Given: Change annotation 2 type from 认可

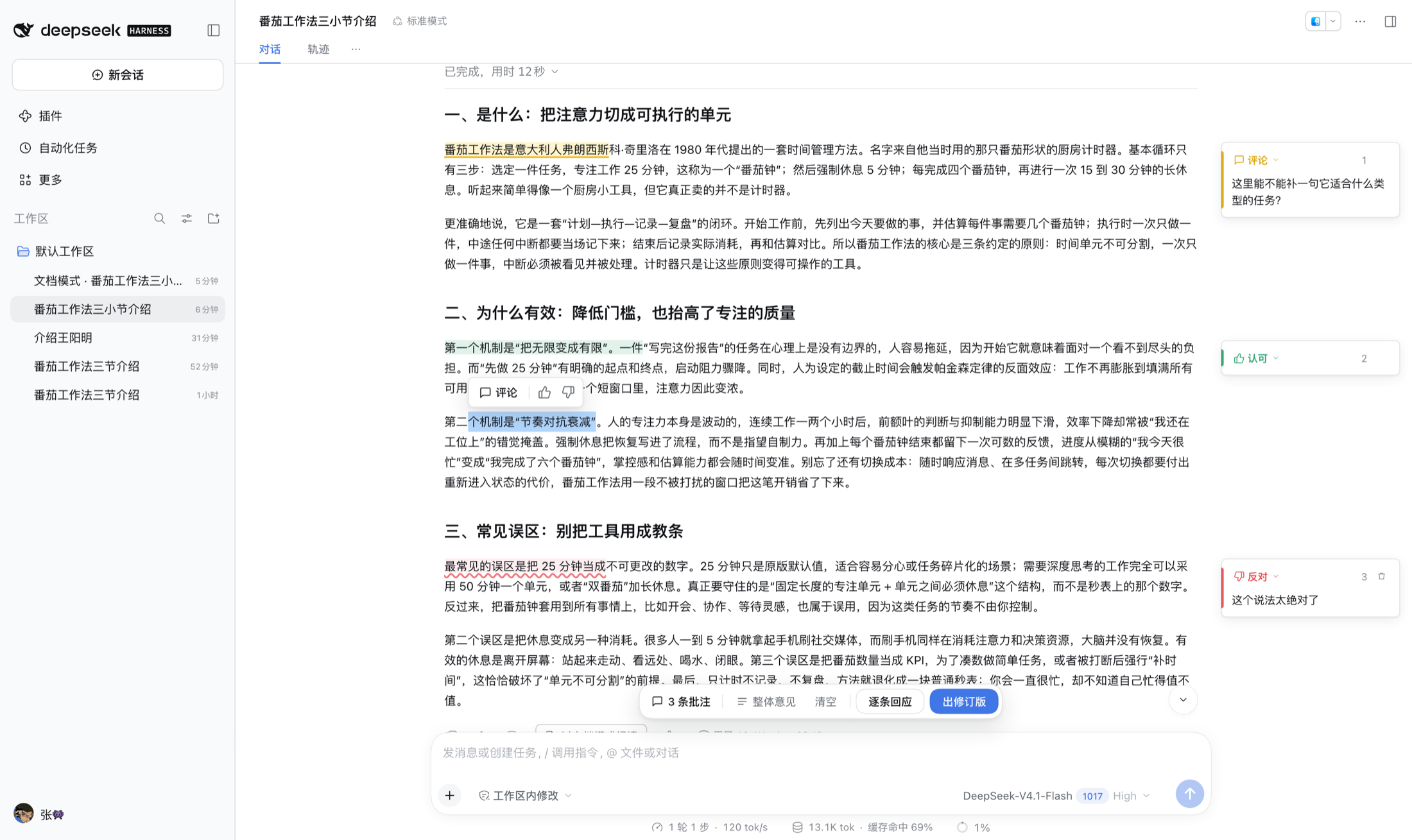Looking at the screenshot, I should pyautogui.click(x=1256, y=359).
